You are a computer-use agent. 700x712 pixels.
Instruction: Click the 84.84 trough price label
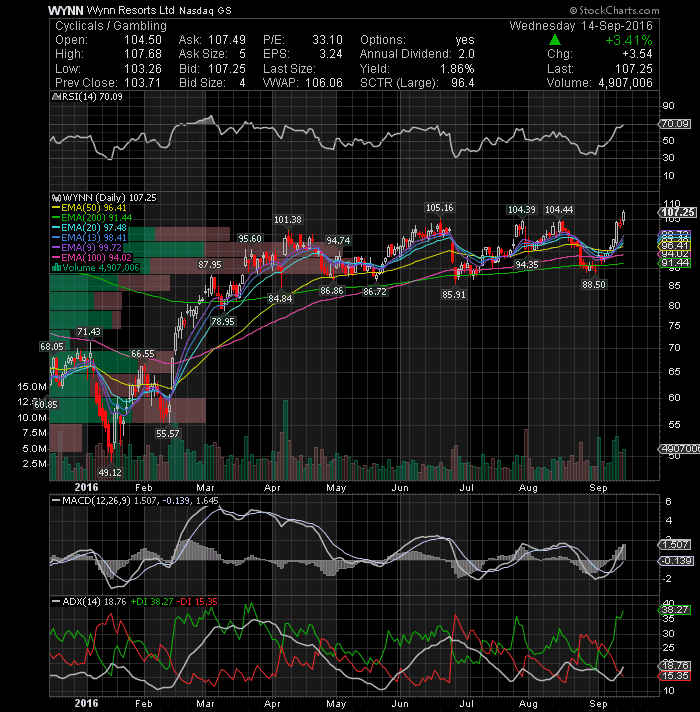[280, 299]
